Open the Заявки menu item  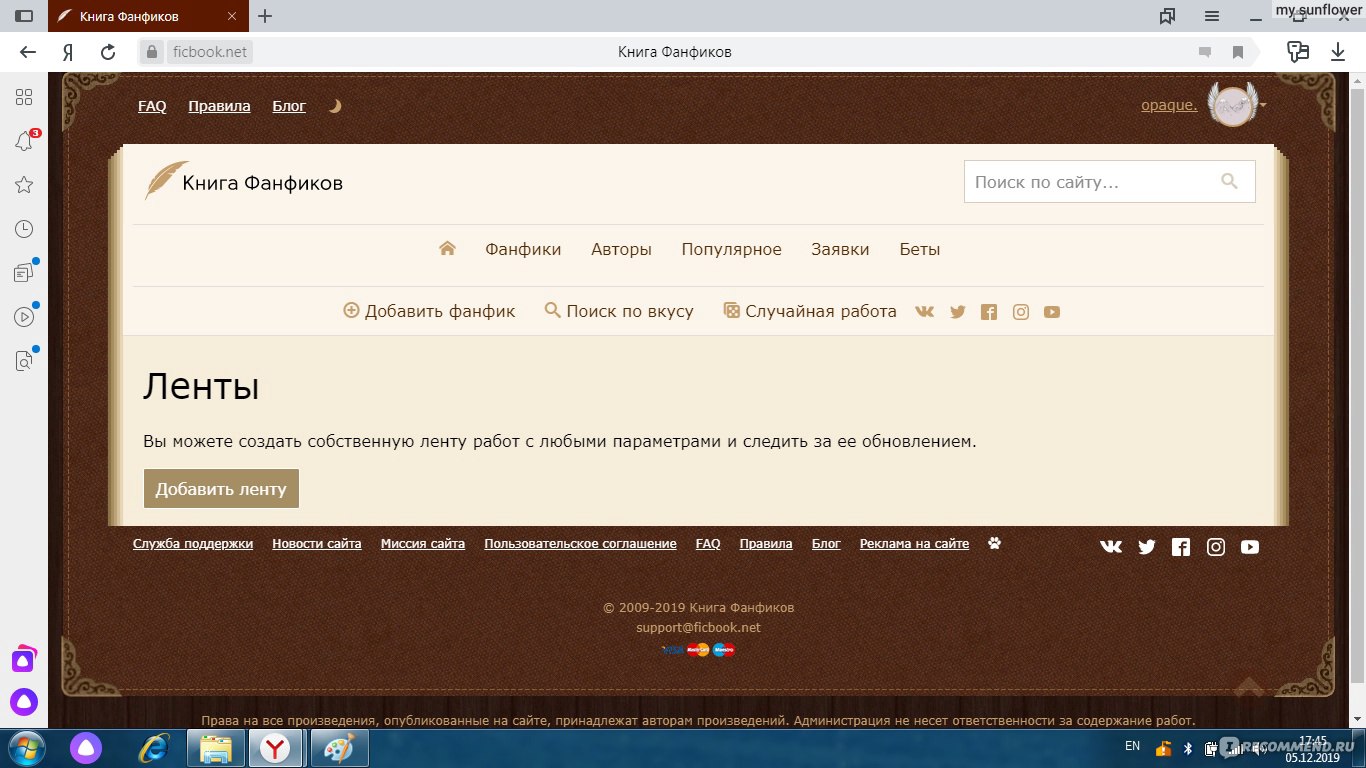(x=840, y=249)
